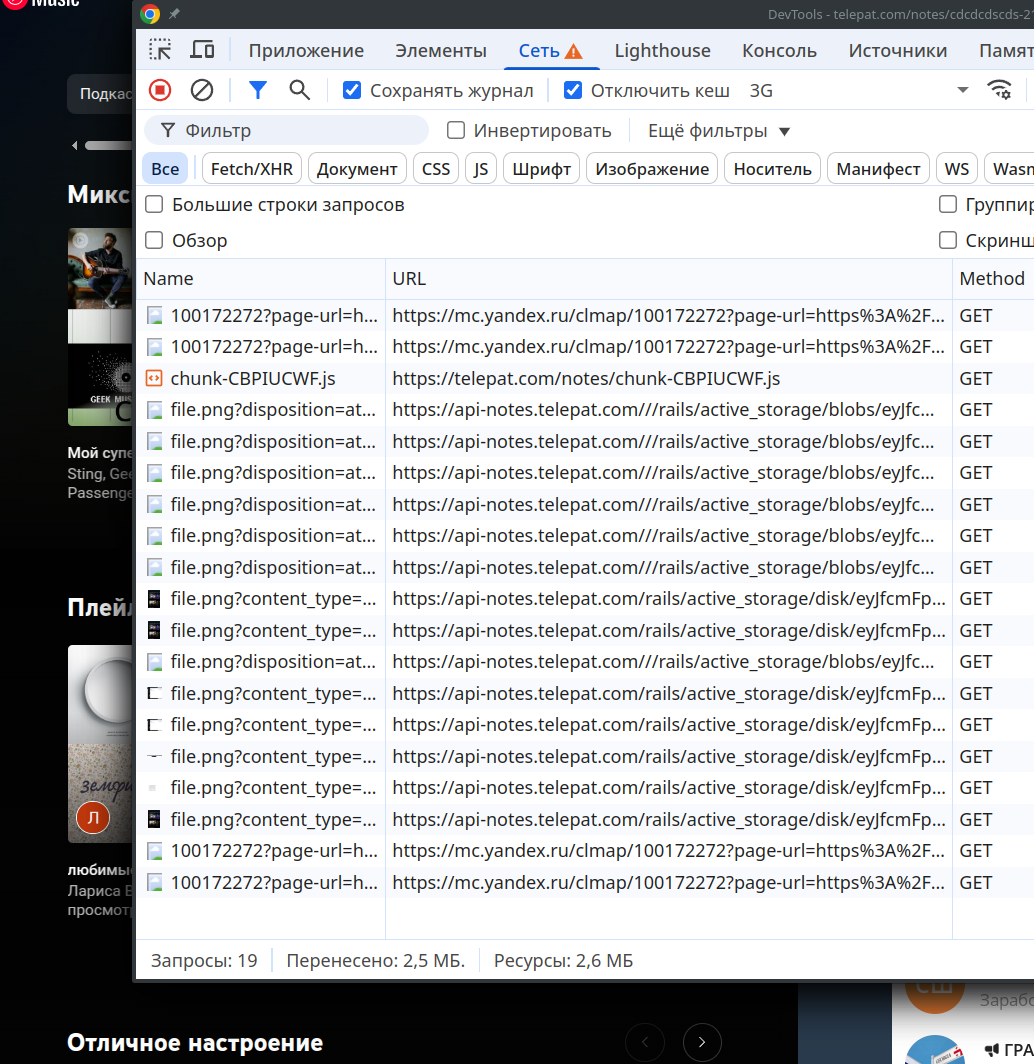Click the Фильтр text field
This screenshot has height=1064, width=1034.
tap(300, 130)
